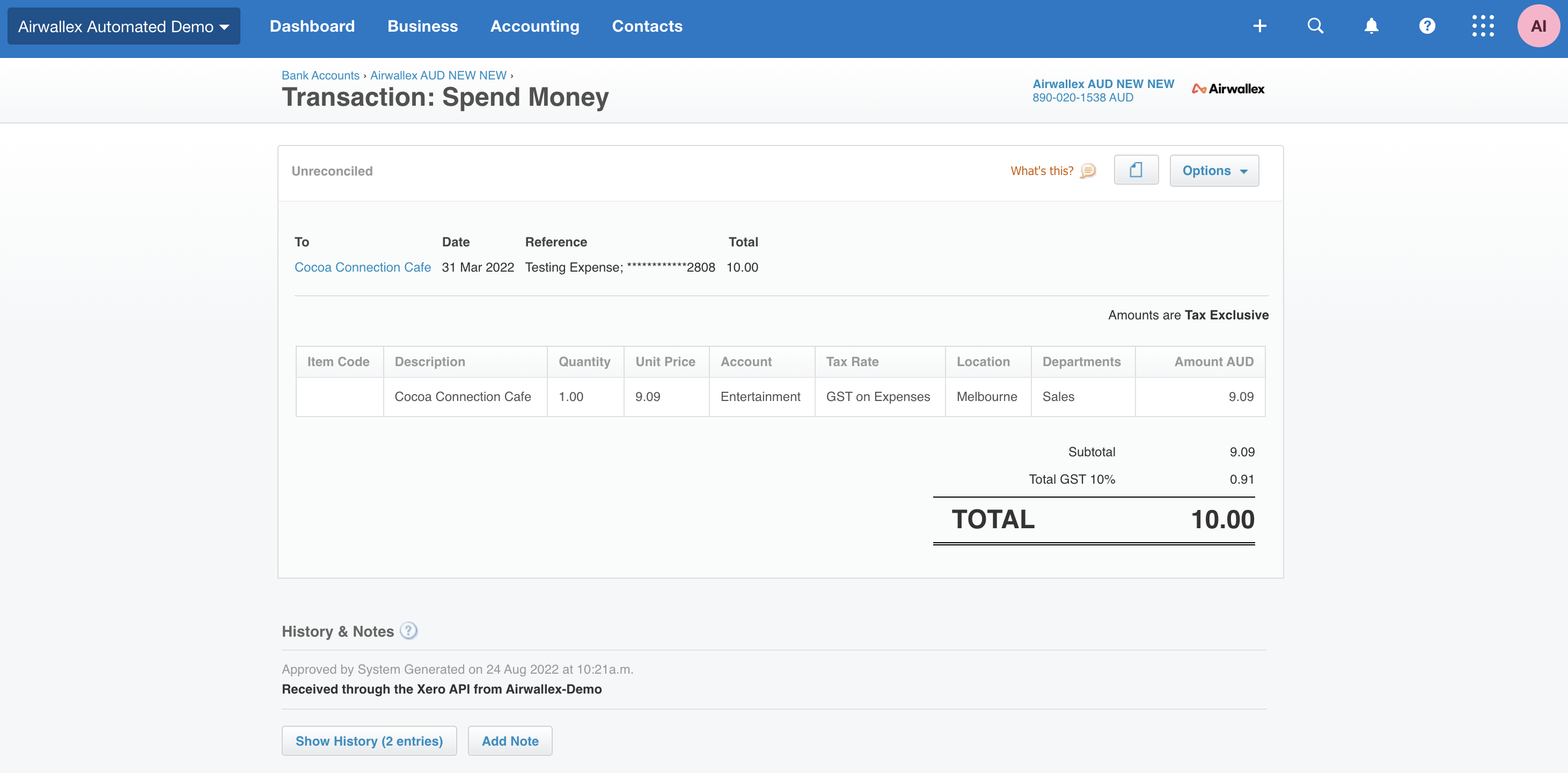Click the Add Note button
This screenshot has width=1568, height=773.
point(509,741)
